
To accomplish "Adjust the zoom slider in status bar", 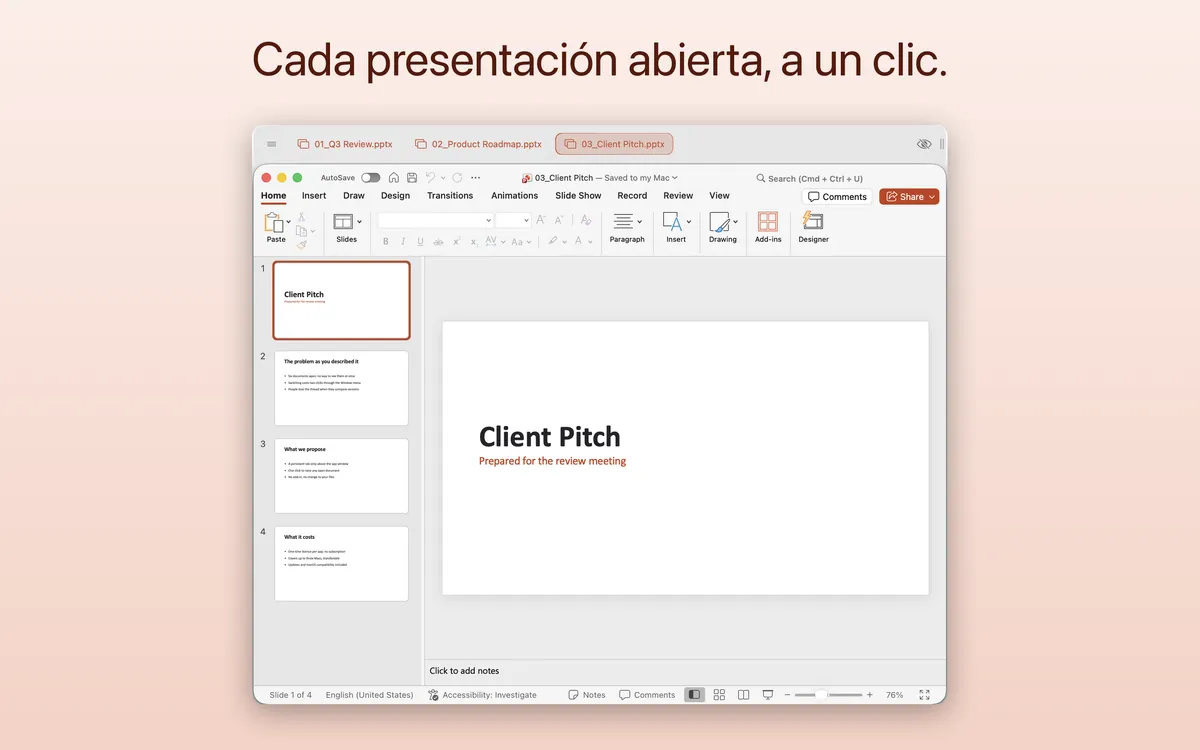I will pyautogui.click(x=828, y=695).
